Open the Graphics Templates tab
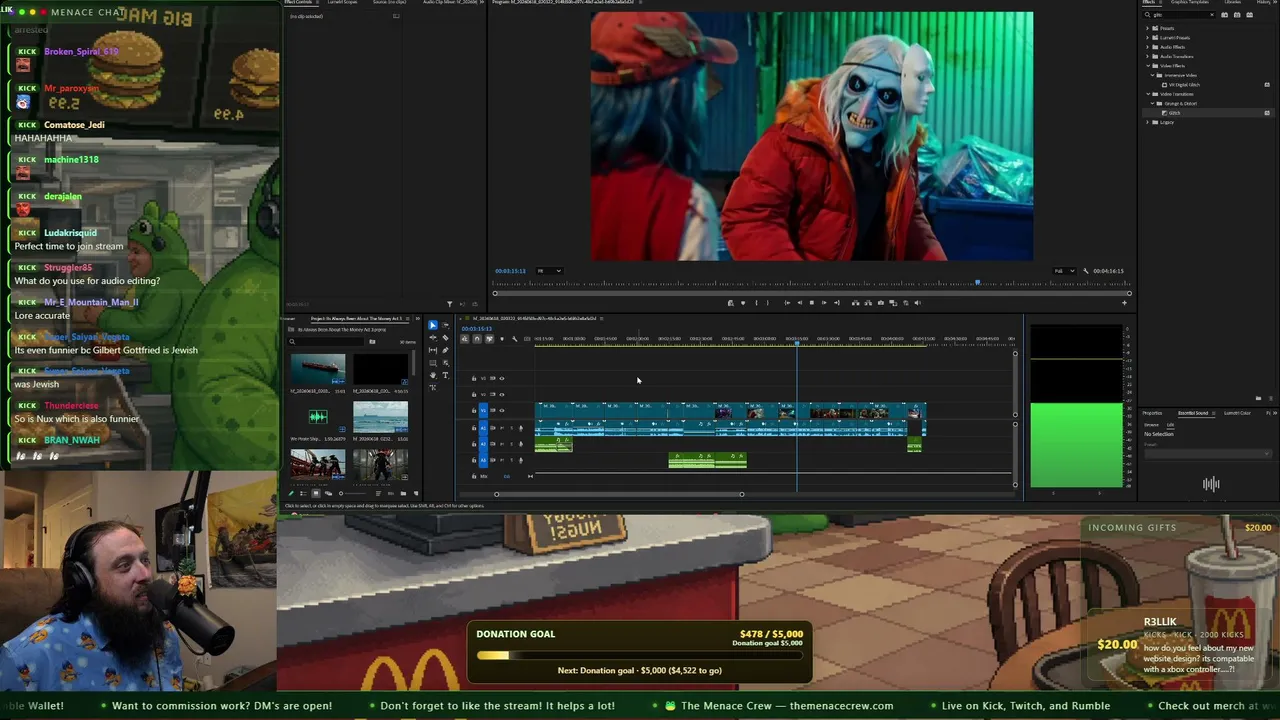This screenshot has width=1280, height=720. coord(1191,3)
